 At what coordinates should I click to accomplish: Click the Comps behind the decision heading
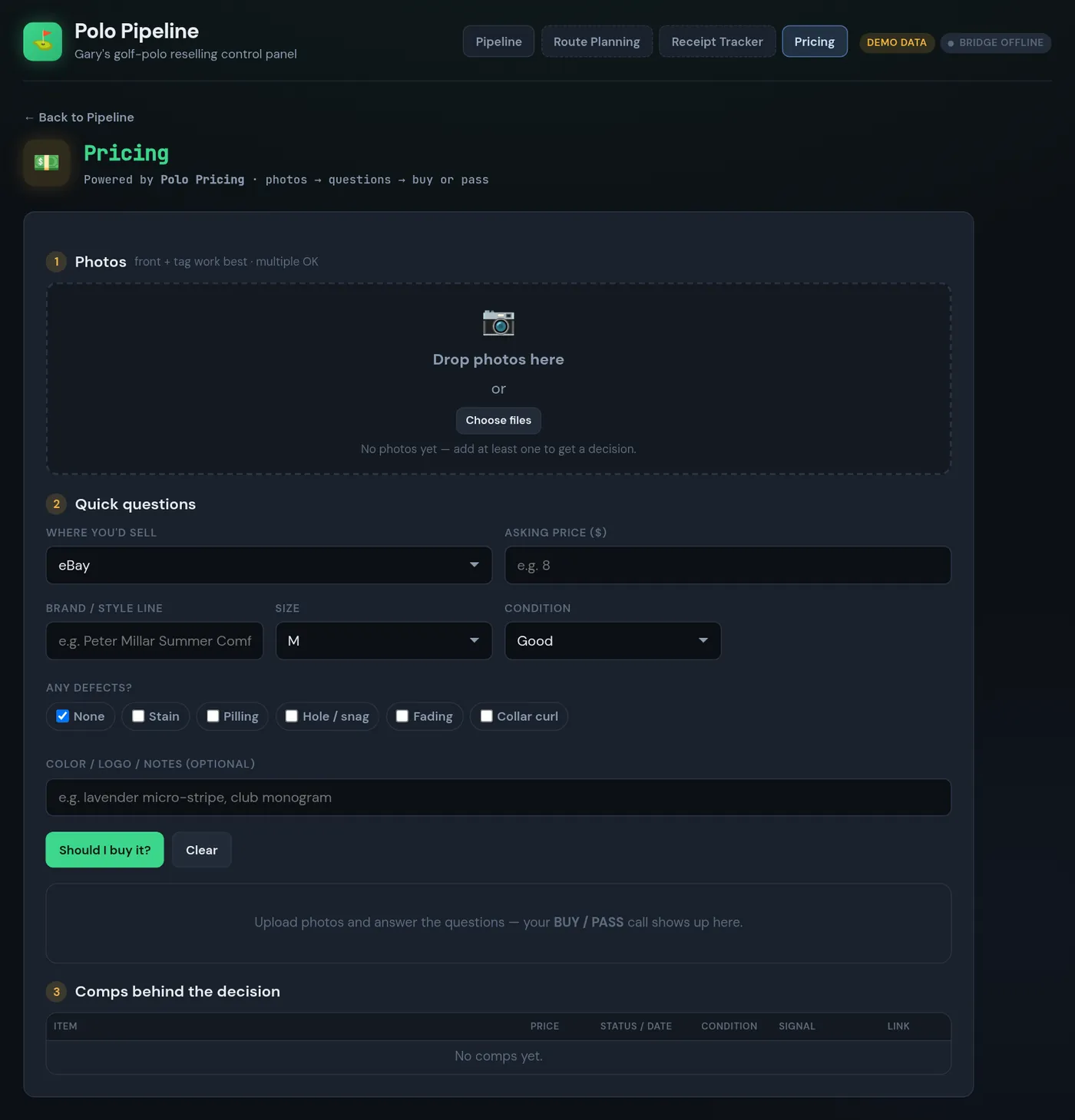177,992
